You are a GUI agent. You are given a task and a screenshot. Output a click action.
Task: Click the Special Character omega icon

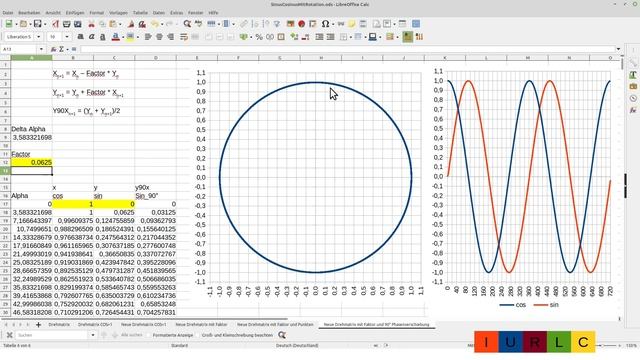(325, 24)
